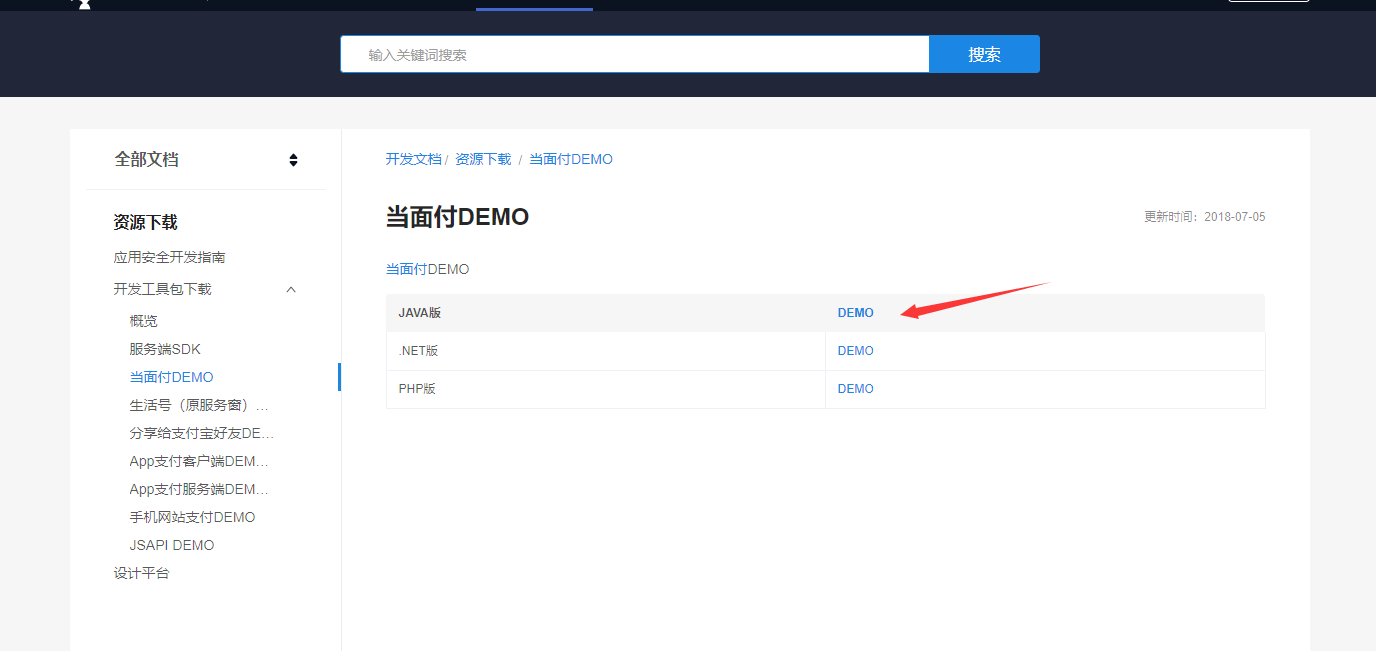
Task: Download the JAVA版 DEMO link
Action: click(855, 313)
